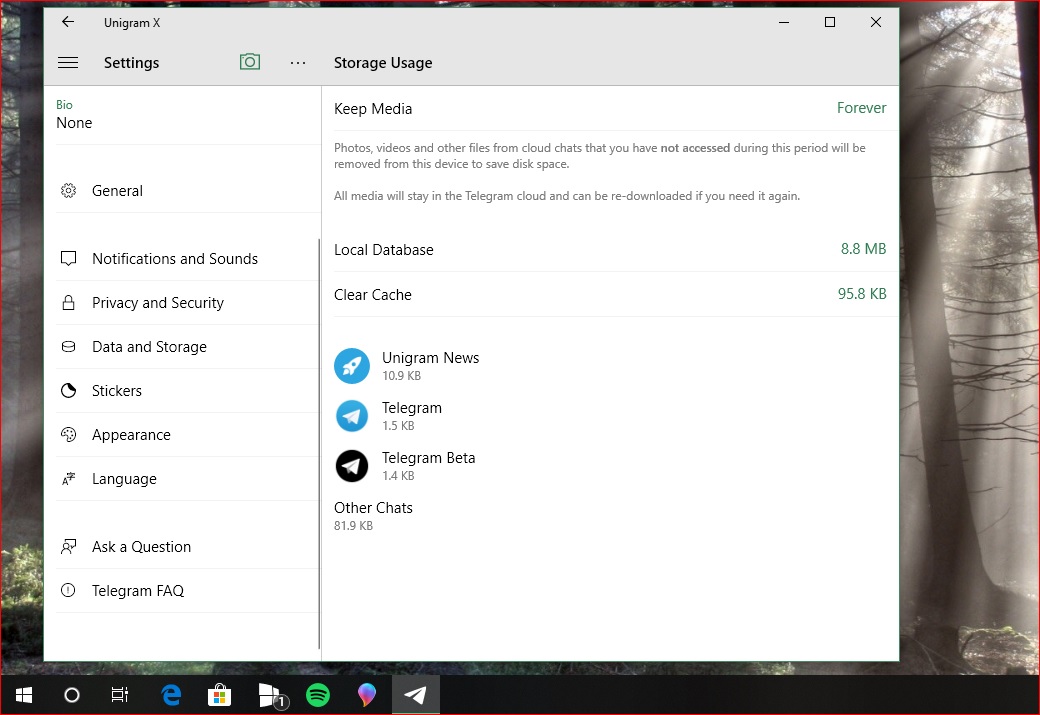Click the settings list vertical scrollbar
This screenshot has height=715, width=1040.
coord(319,443)
